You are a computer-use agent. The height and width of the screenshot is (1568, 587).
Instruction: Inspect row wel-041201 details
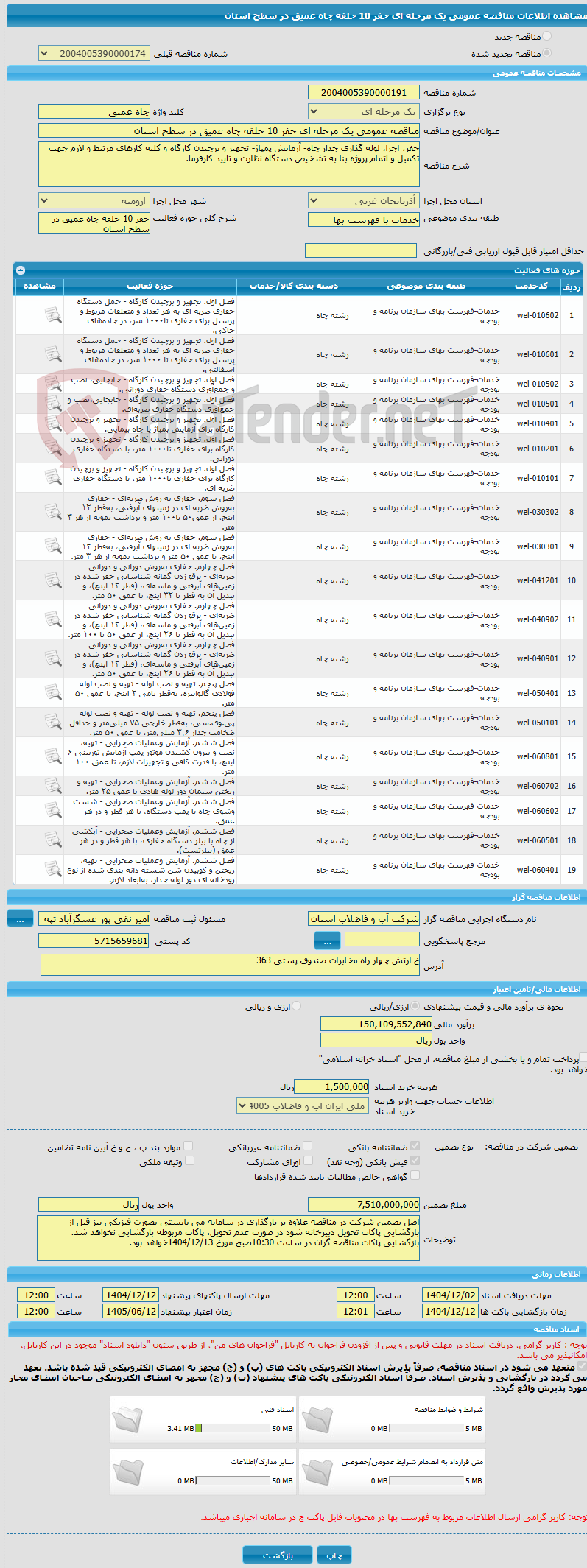(53, 580)
